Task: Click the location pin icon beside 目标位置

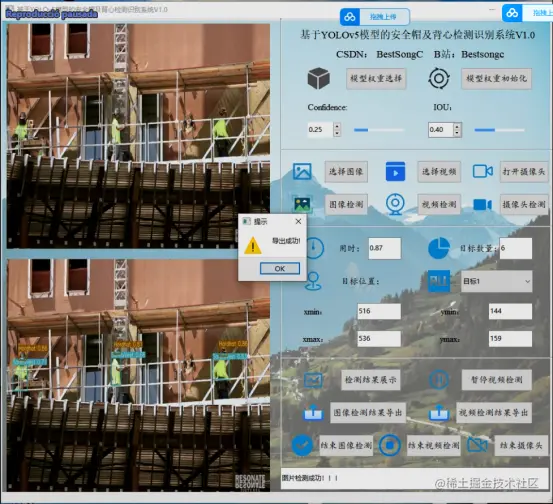Action: click(313, 281)
